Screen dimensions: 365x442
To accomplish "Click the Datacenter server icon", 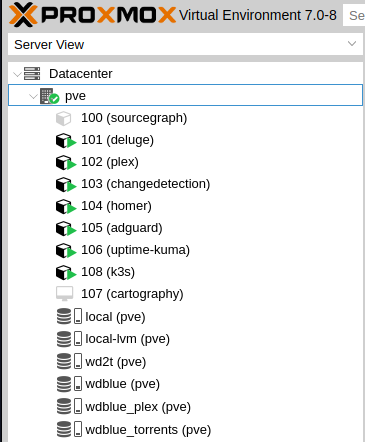I will click(32, 74).
